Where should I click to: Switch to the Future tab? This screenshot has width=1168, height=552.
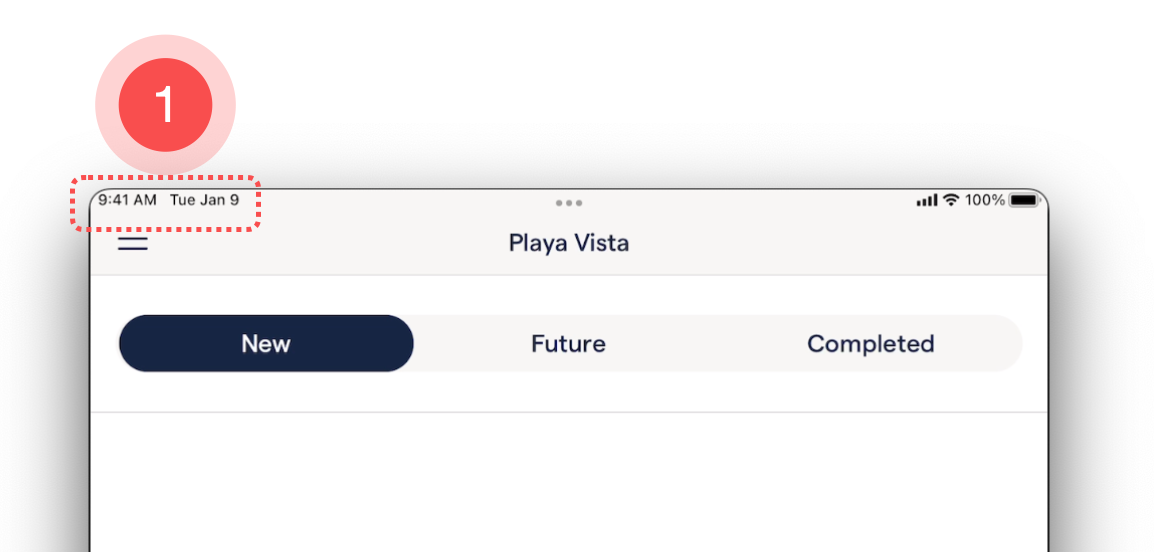click(568, 344)
